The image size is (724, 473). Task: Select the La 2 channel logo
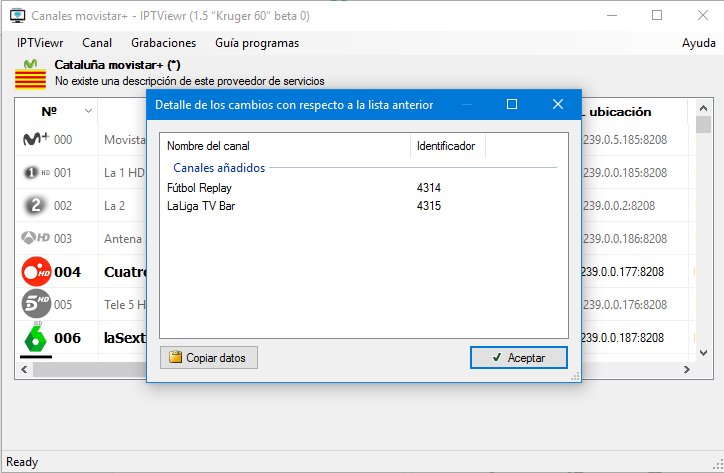pos(35,205)
